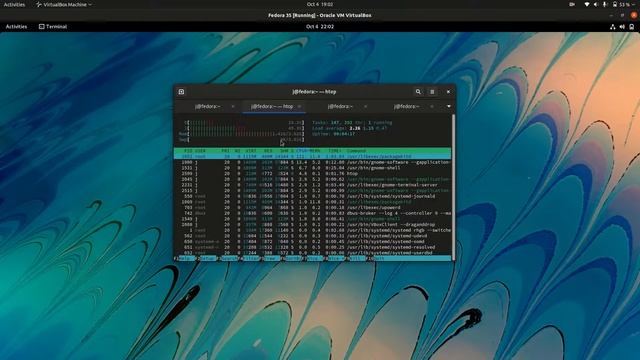Select the systemd-journald process row
The width and height of the screenshot is (640, 360).
coord(313,196)
